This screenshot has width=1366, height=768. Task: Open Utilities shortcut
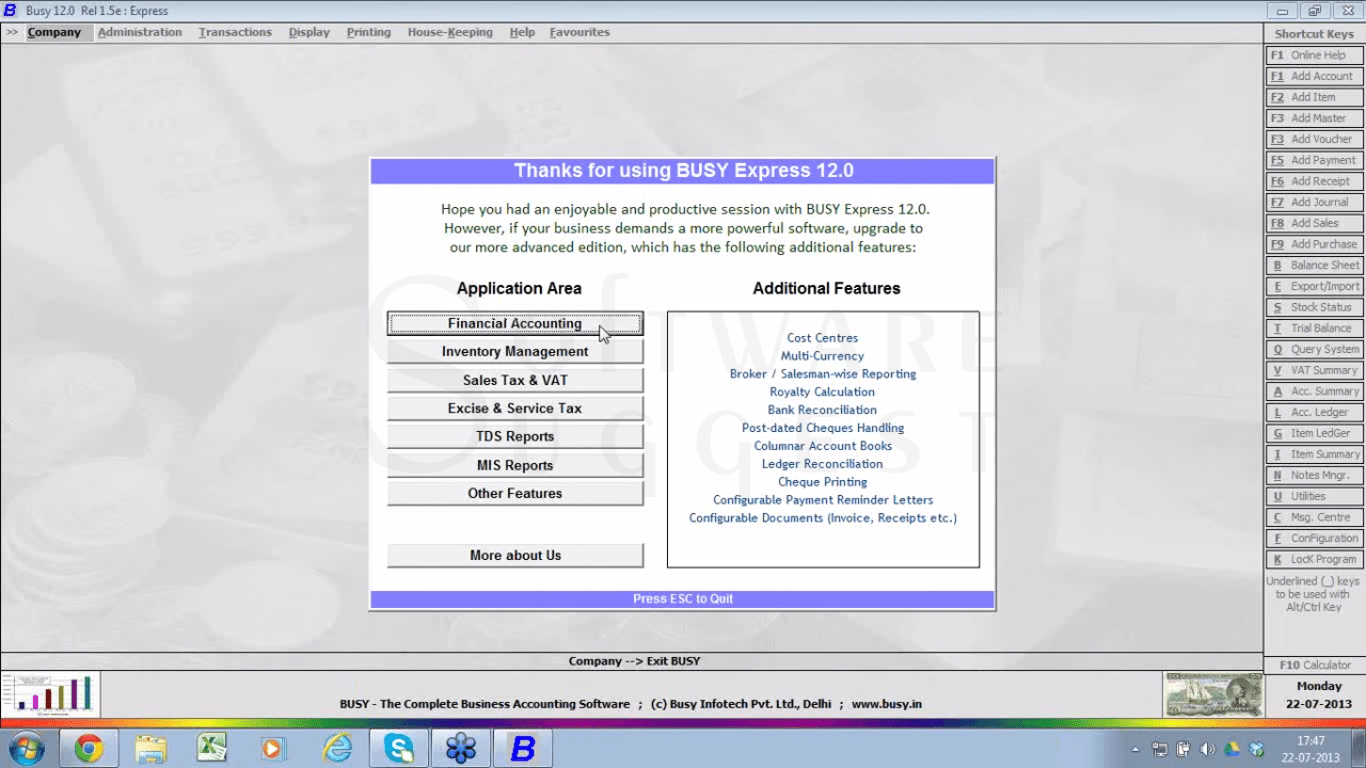click(x=1314, y=496)
